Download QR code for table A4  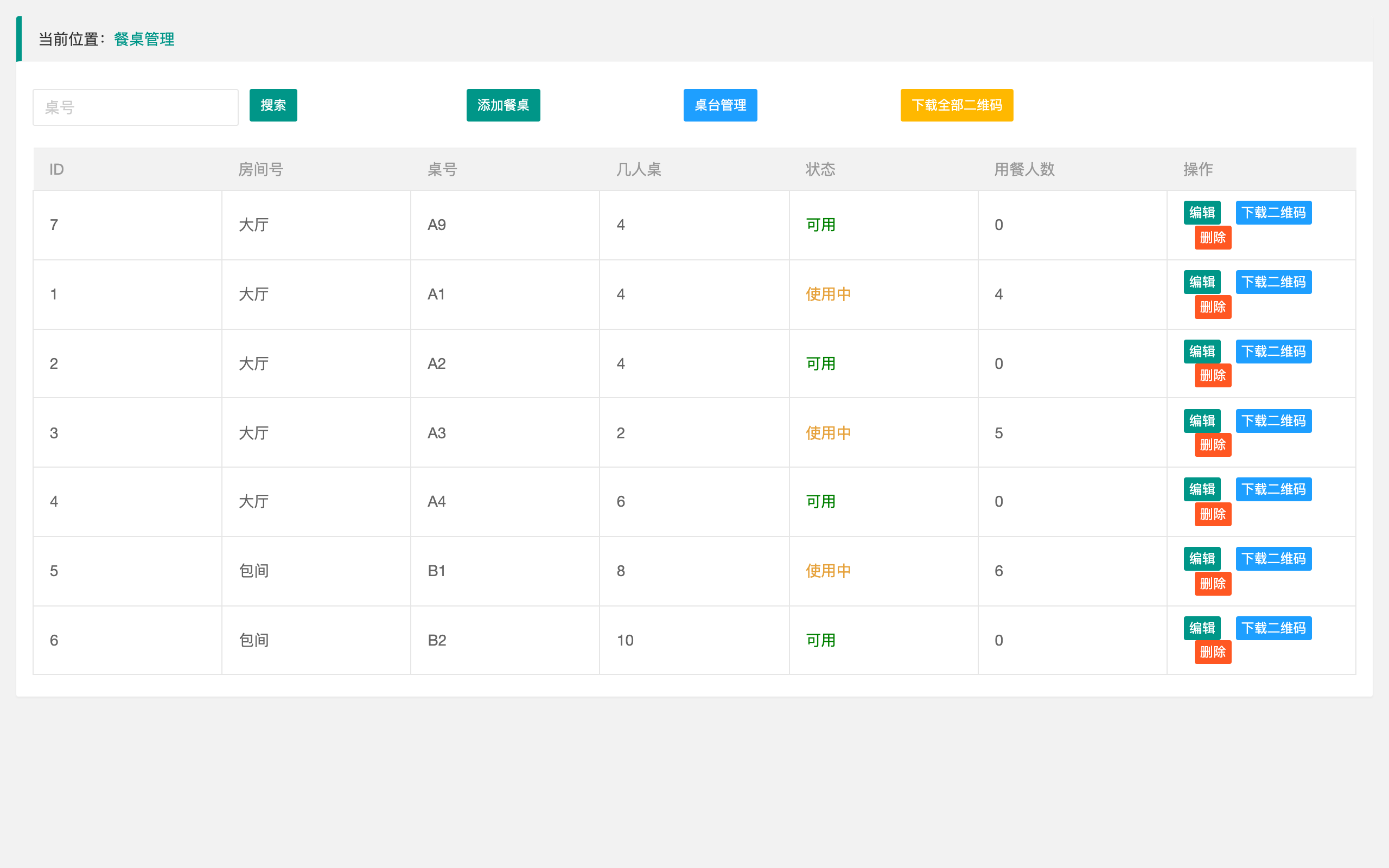1273,489
